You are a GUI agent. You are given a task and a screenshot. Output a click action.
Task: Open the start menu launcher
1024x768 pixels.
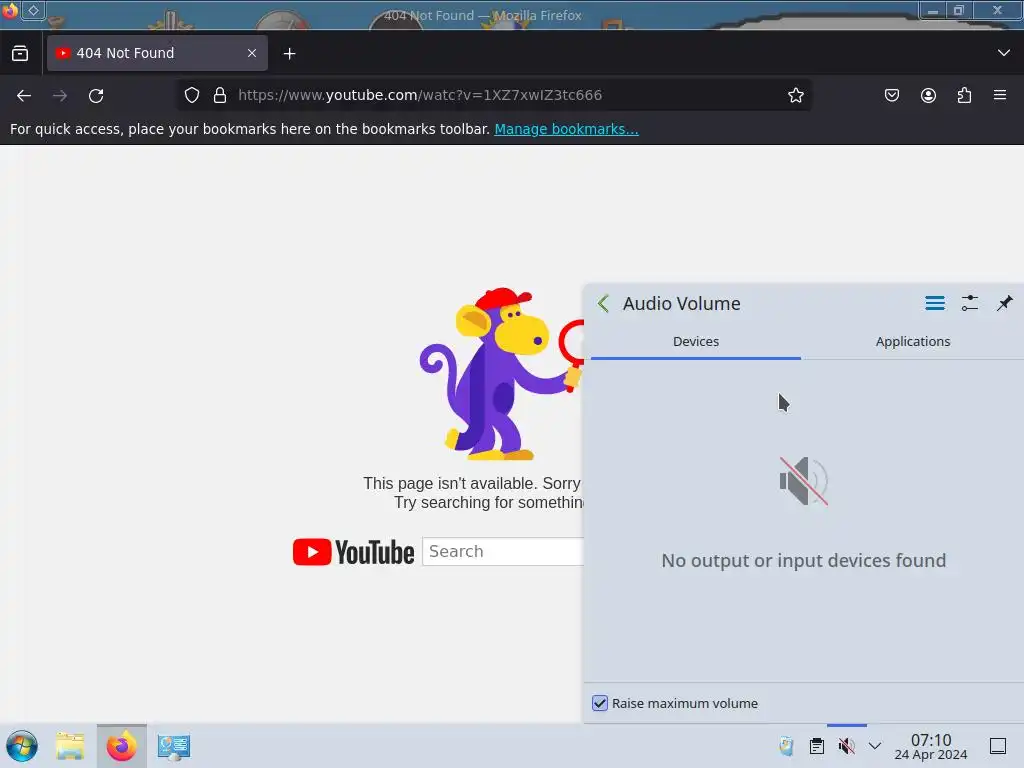click(22, 746)
